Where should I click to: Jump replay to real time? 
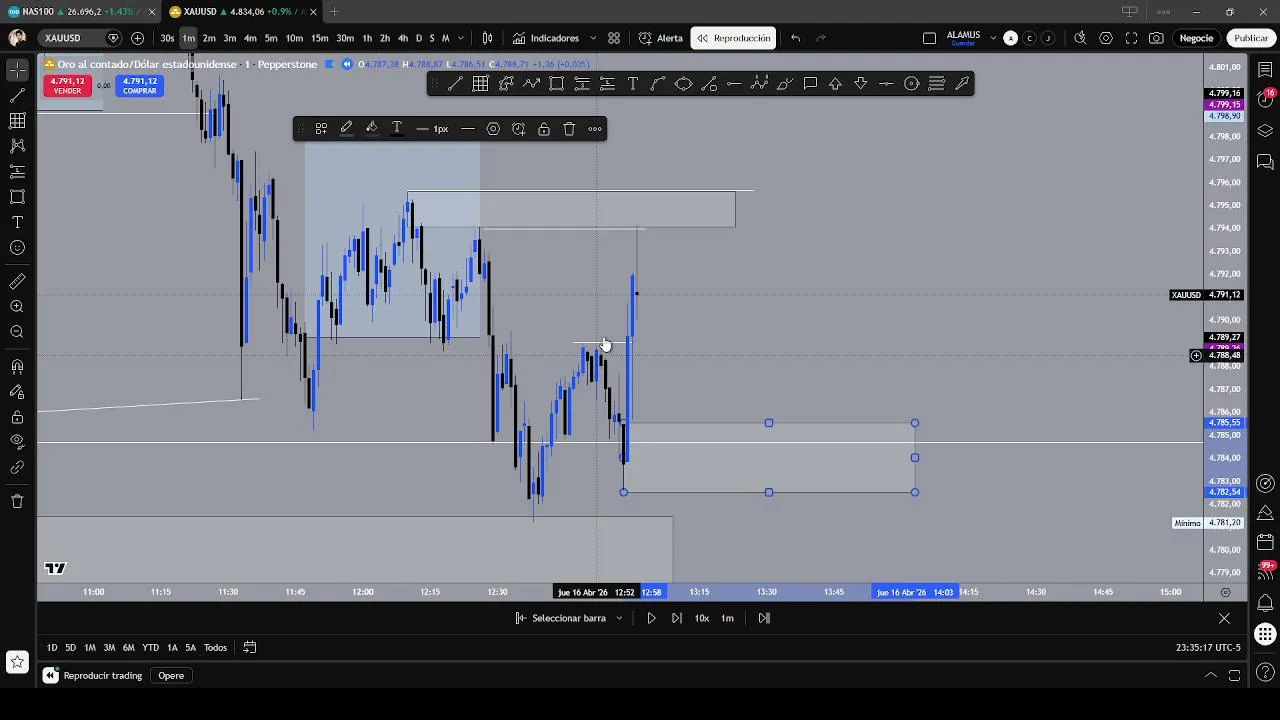(x=764, y=618)
